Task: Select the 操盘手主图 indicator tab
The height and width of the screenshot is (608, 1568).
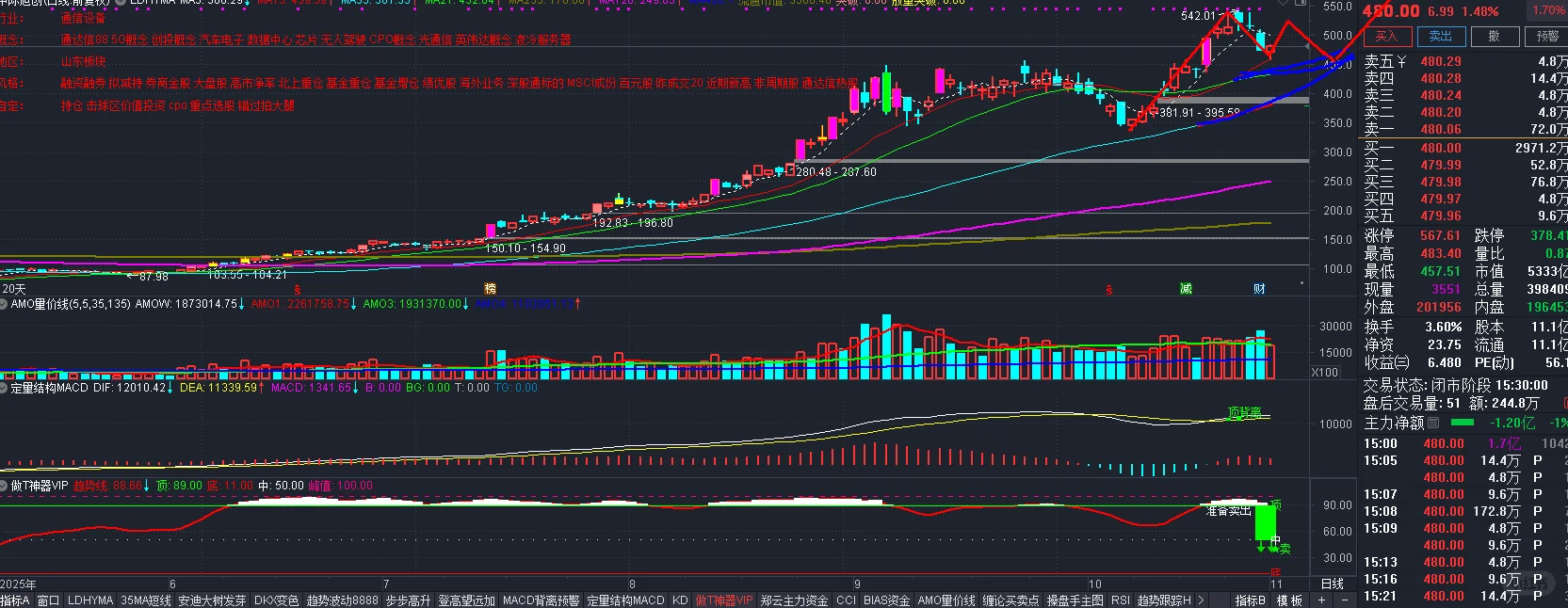Action: tap(1075, 600)
